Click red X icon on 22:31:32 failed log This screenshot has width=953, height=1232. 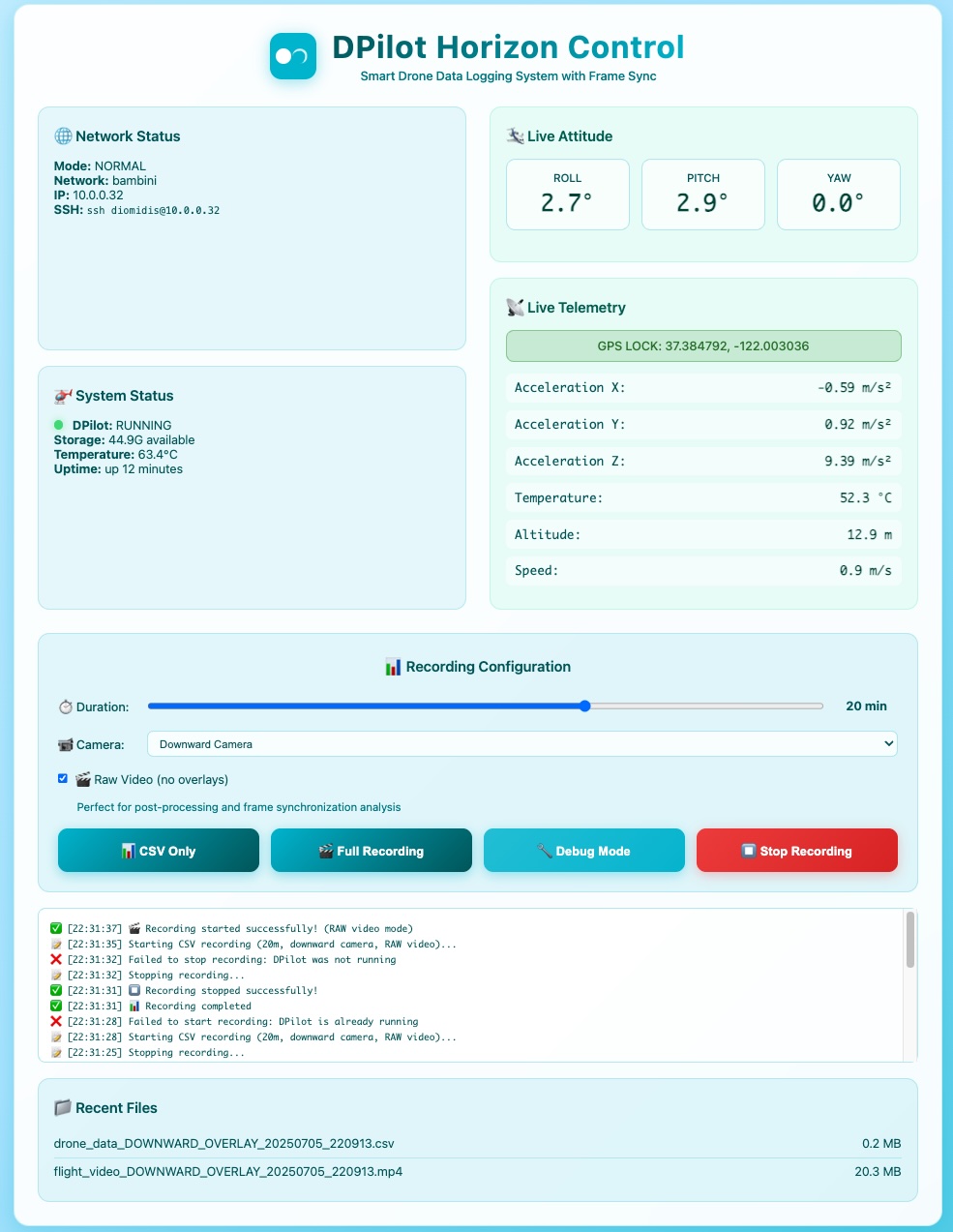(x=56, y=959)
